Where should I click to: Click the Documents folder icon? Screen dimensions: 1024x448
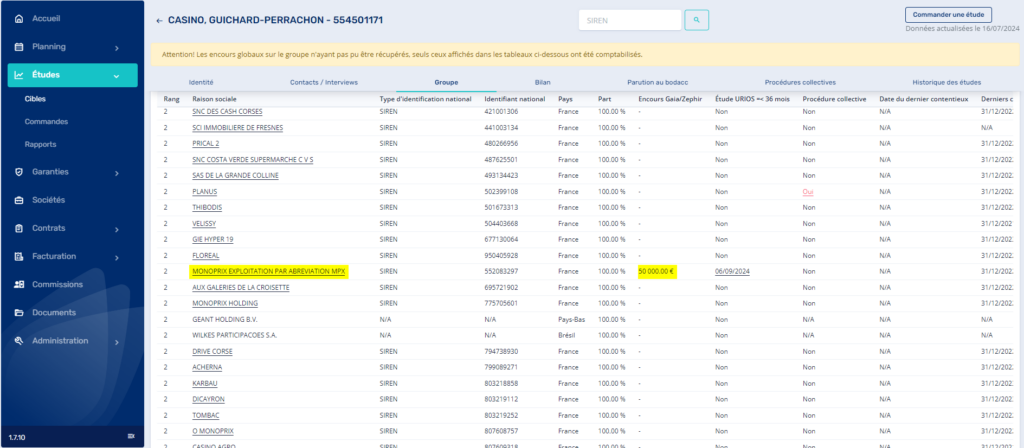pyautogui.click(x=19, y=313)
